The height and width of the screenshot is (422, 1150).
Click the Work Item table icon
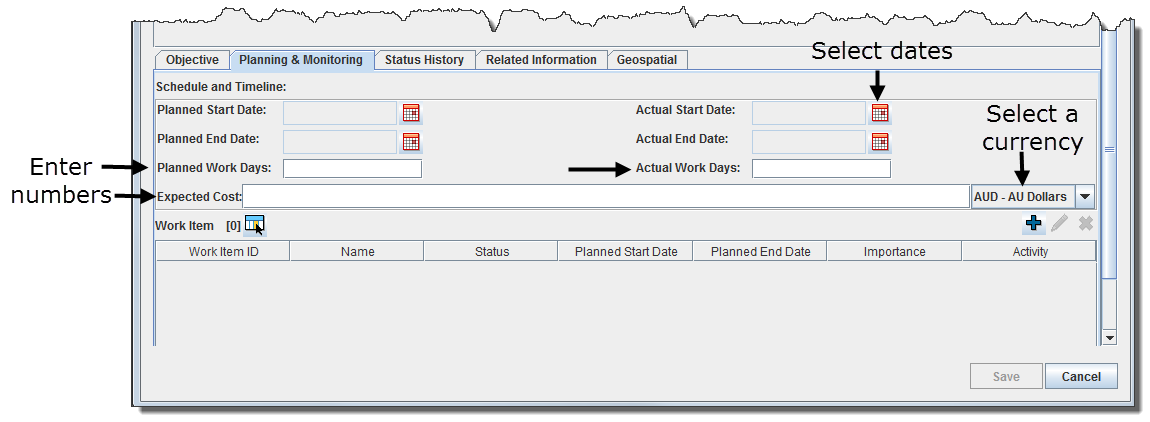[x=255, y=225]
